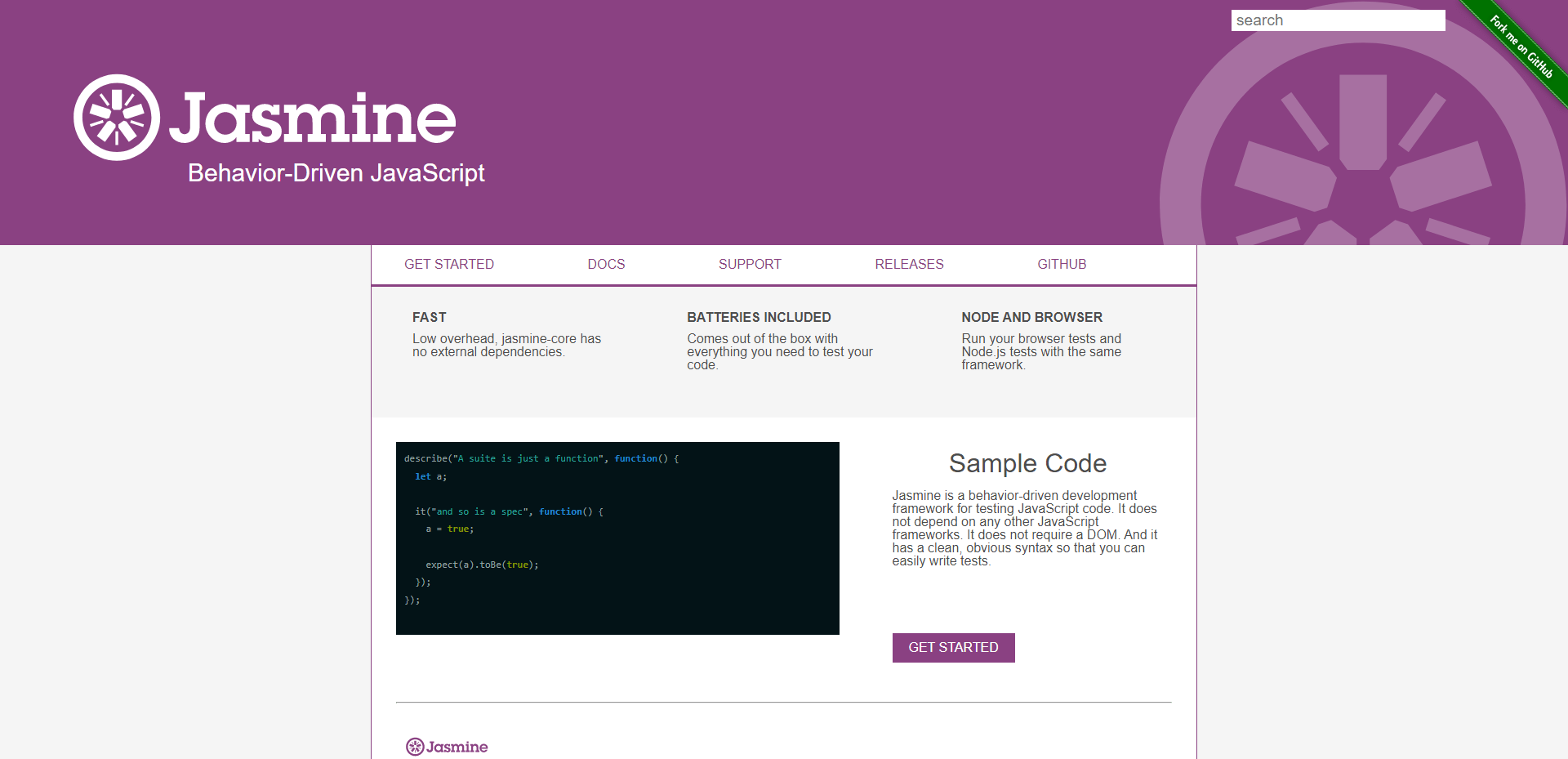Open the RELEASES navigation item
Screen dimensions: 1568x759
coord(909,264)
